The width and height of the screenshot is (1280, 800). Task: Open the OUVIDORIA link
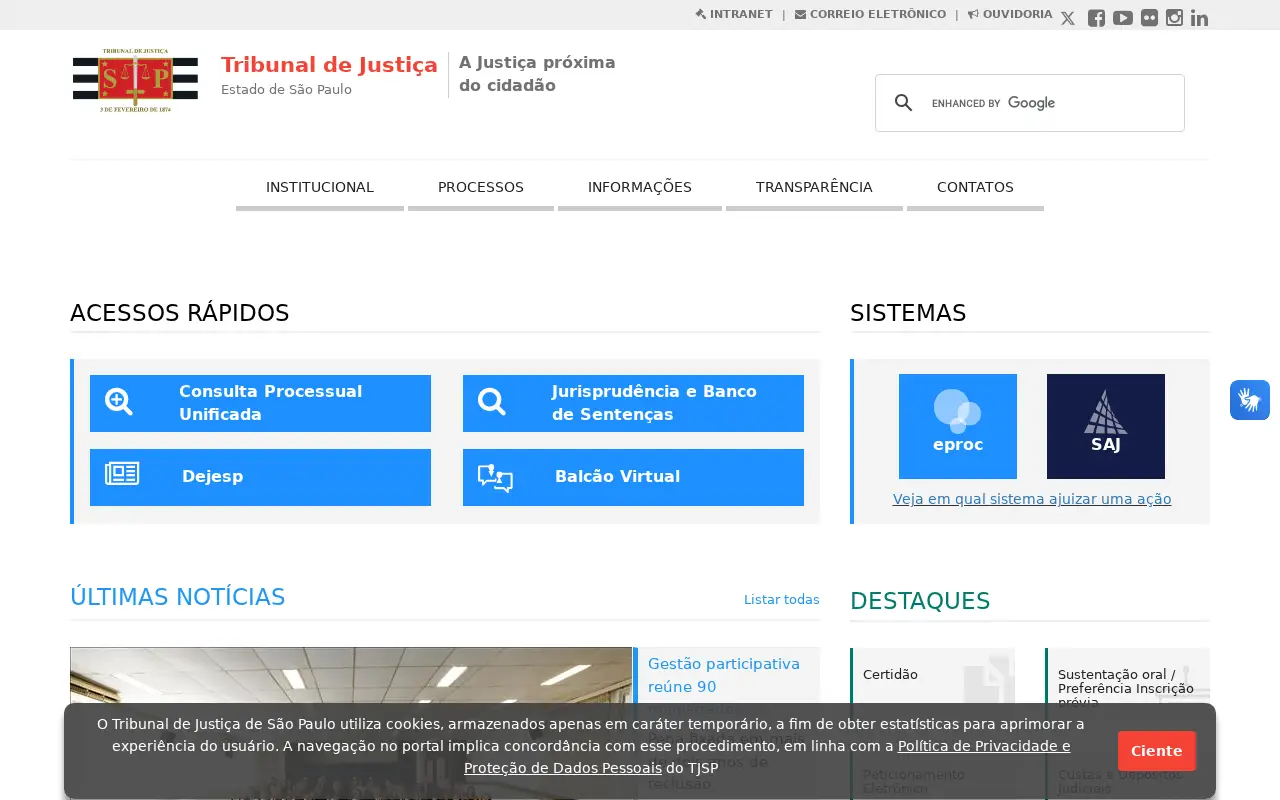pos(1010,14)
